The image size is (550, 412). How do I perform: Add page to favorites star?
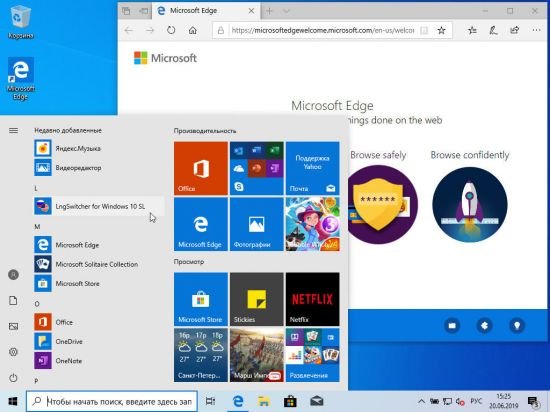[x=442, y=31]
